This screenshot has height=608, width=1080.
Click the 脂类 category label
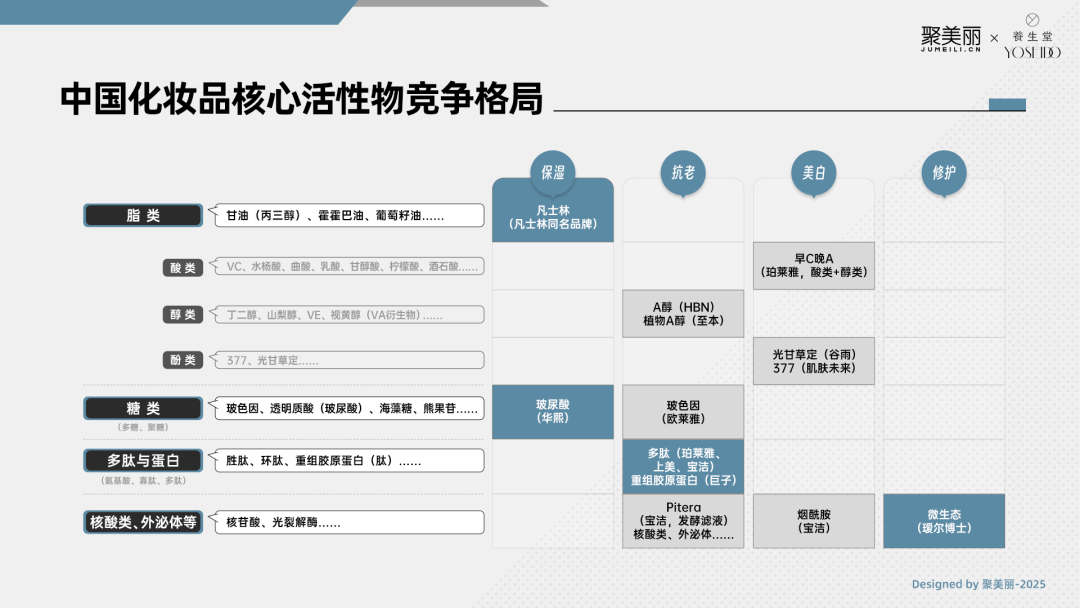(x=143, y=216)
